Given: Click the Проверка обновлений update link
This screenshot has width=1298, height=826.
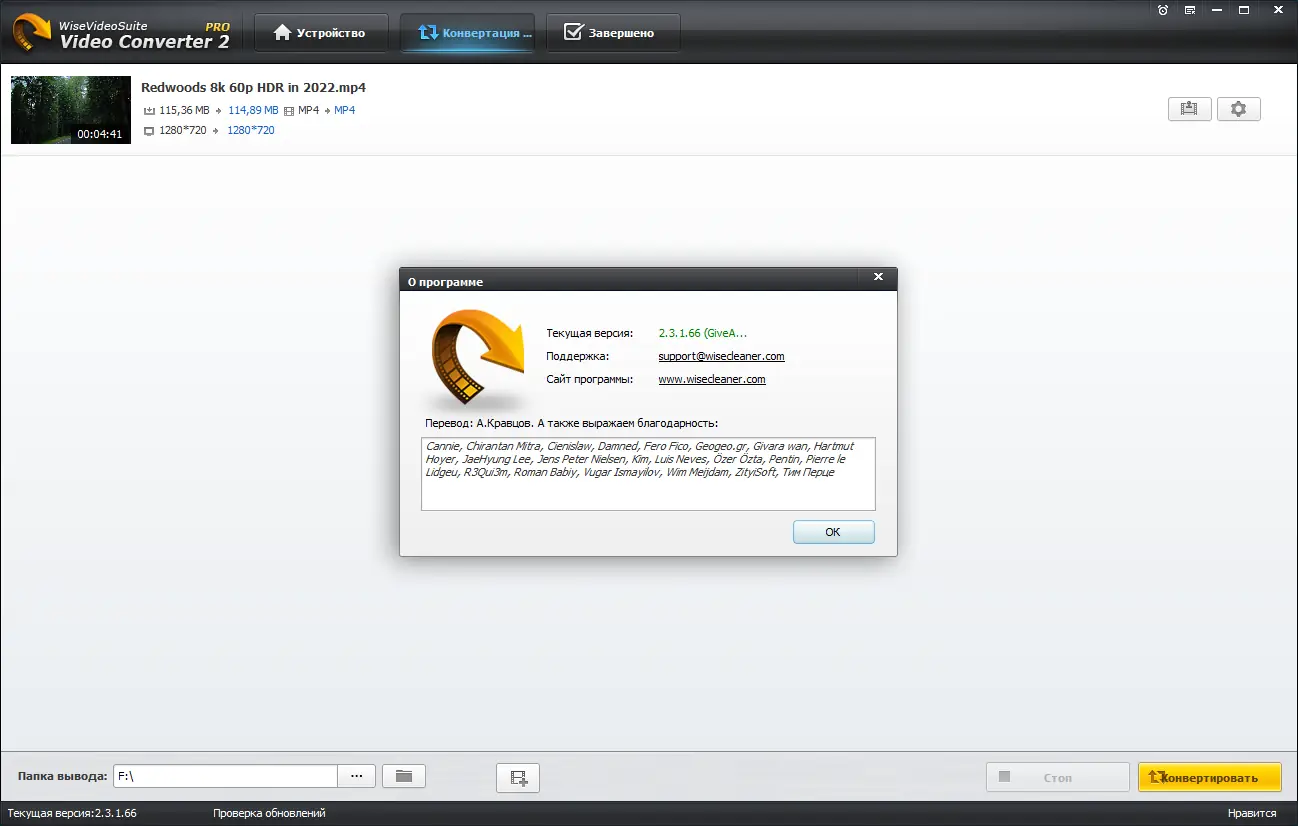Looking at the screenshot, I should (x=270, y=813).
